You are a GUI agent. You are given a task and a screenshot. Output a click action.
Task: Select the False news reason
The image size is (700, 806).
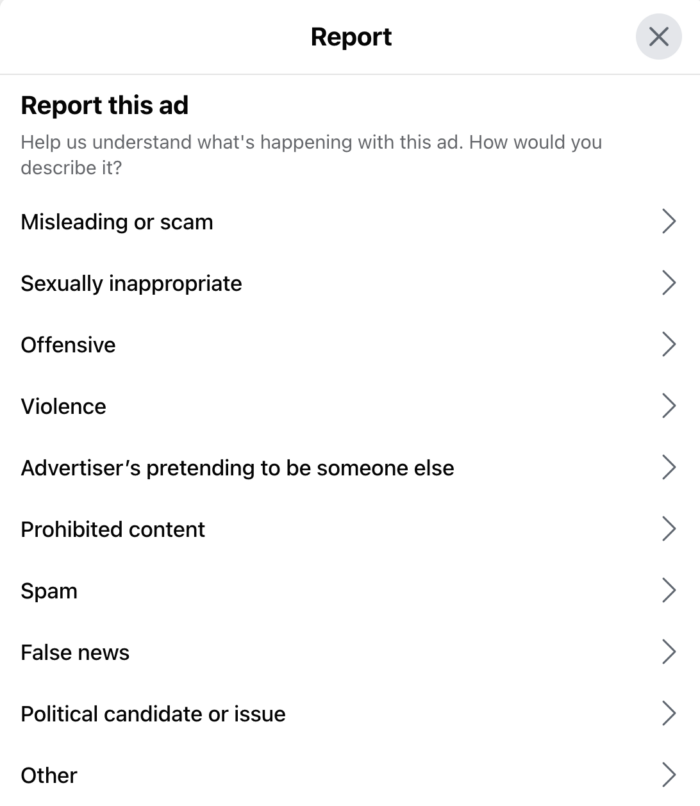tap(75, 652)
